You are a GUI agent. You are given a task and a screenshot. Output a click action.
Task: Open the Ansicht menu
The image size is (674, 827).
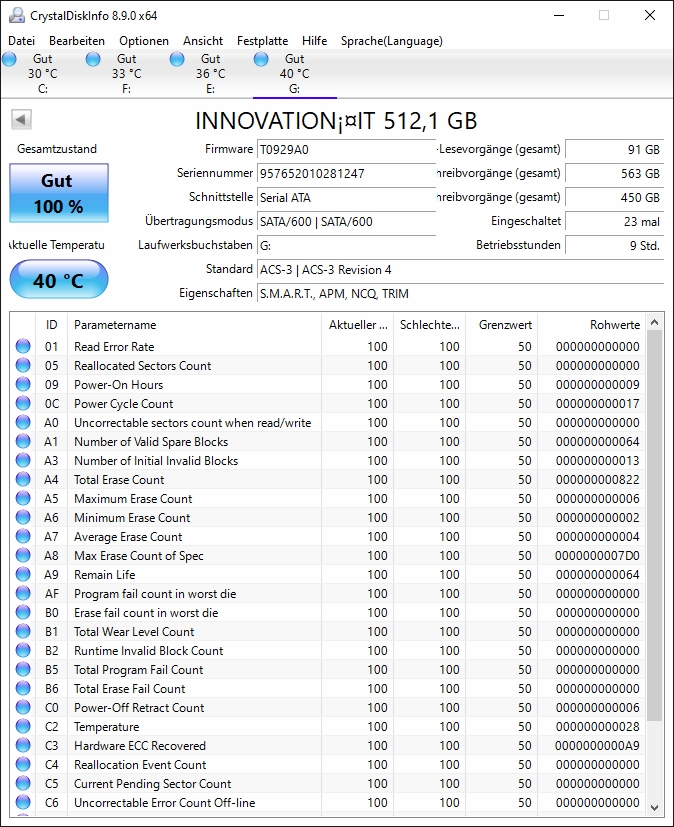(x=203, y=41)
